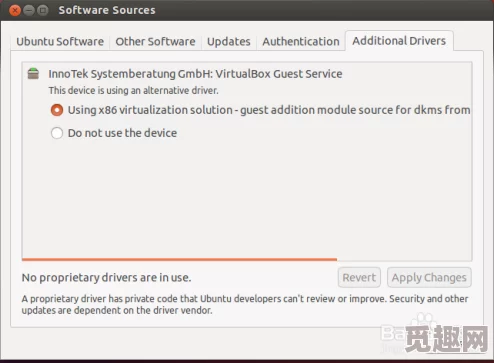
Task: Select the InnoTek Systemberatung GmbH device heading
Action: pos(195,74)
